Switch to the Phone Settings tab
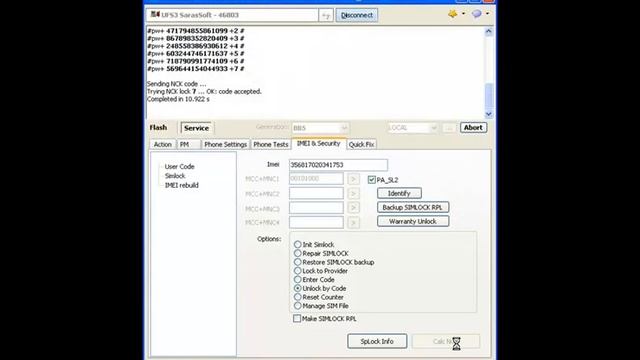 (x=225, y=144)
